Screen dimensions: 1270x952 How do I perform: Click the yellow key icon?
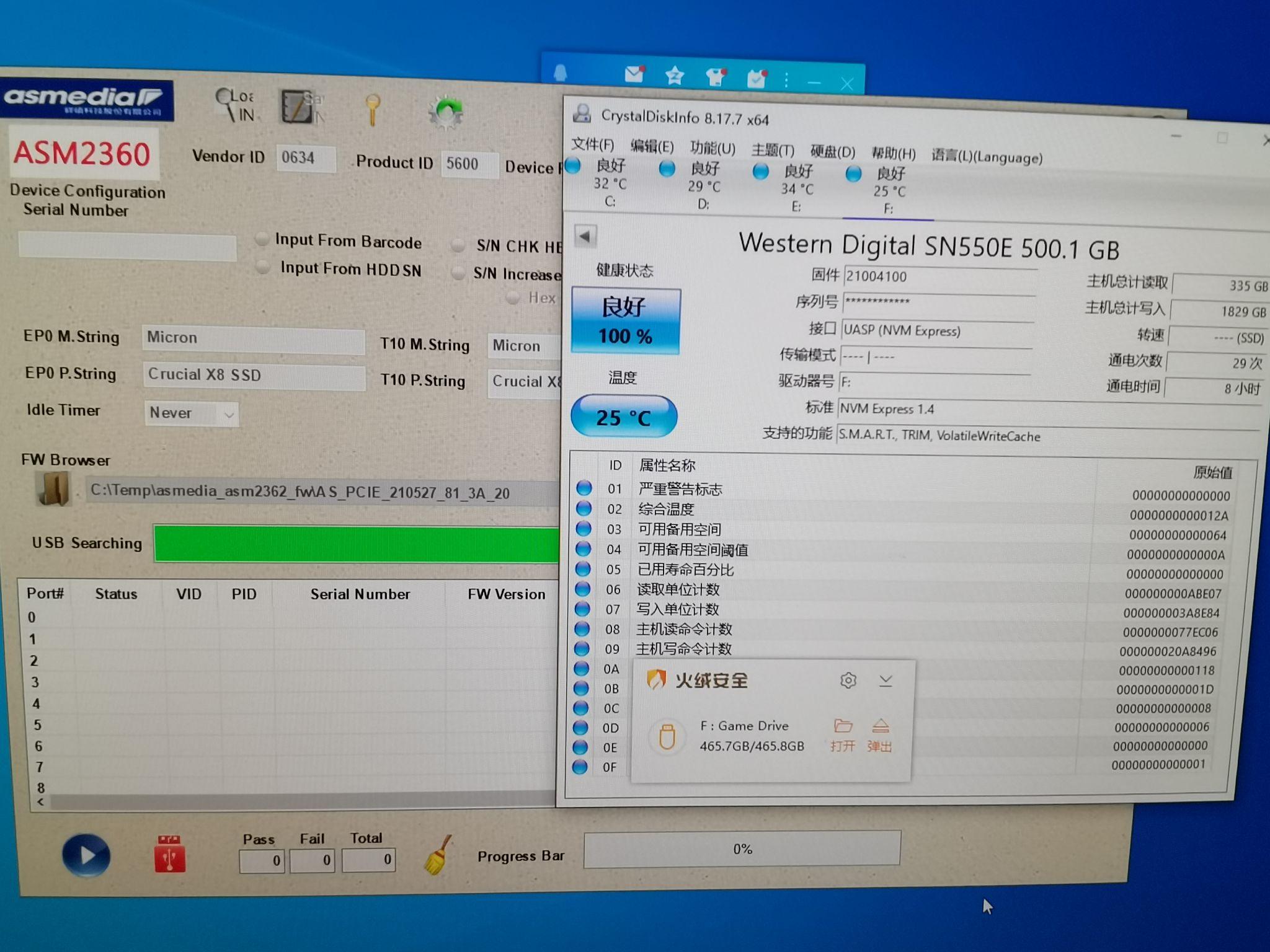point(372,109)
